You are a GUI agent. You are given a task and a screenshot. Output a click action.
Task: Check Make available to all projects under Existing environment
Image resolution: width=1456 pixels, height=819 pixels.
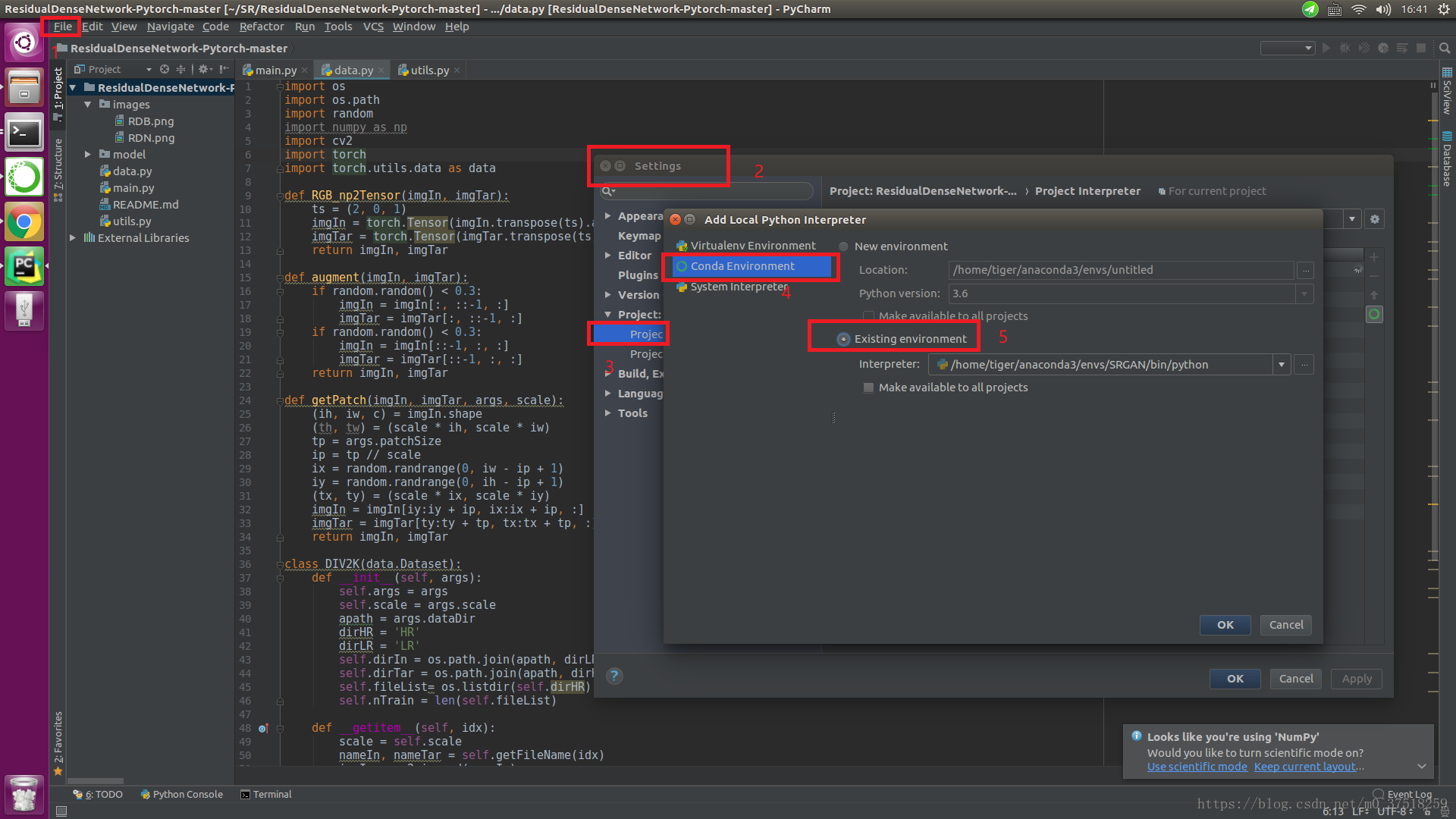click(868, 388)
